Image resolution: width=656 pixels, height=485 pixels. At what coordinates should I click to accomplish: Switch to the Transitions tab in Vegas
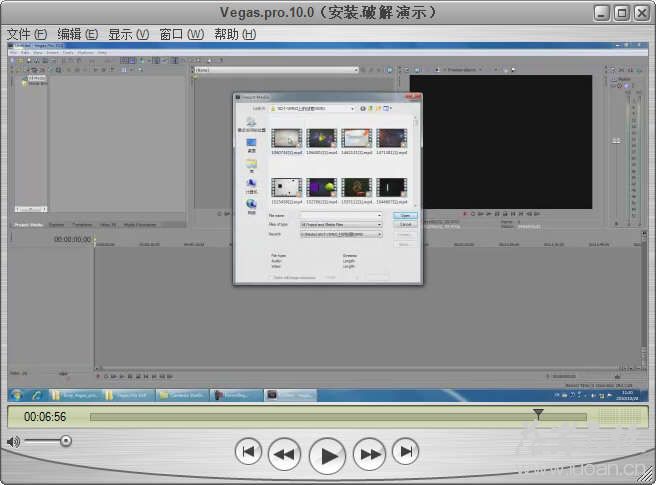[82, 225]
